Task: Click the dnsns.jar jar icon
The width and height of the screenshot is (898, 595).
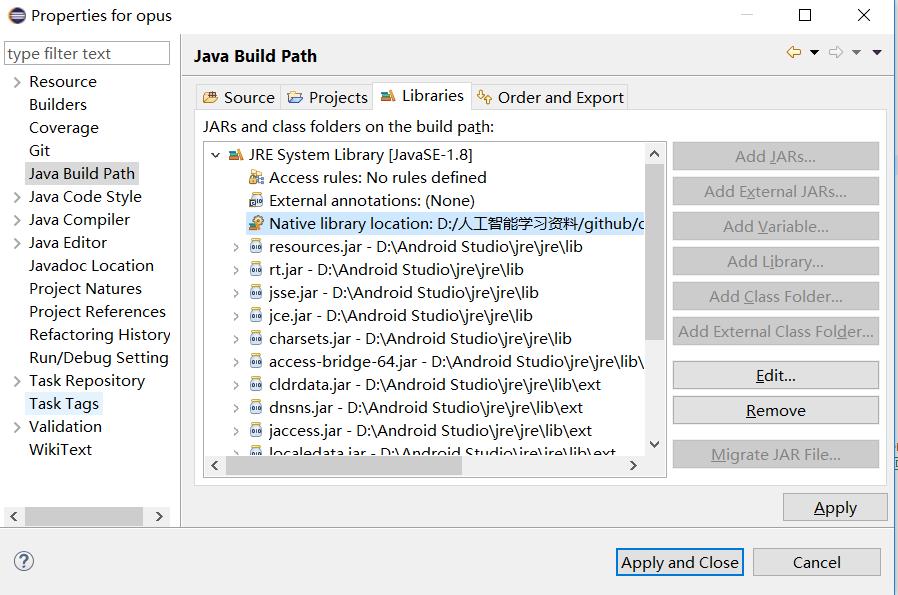Action: [x=256, y=408]
